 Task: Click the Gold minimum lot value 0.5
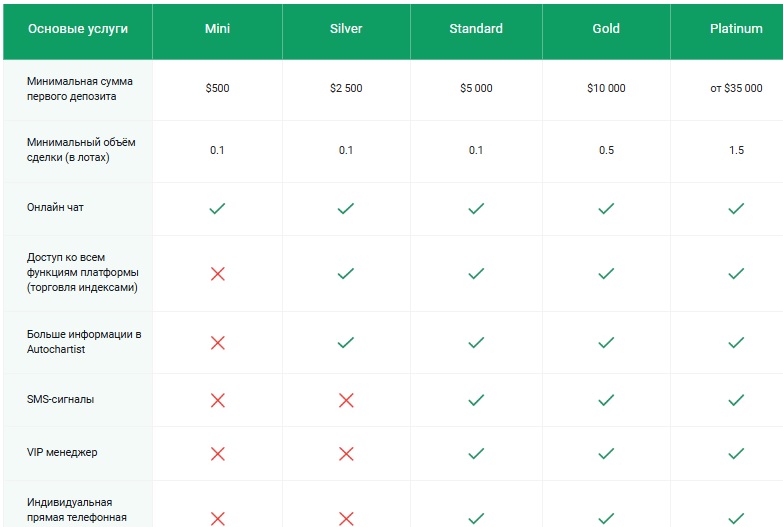click(606, 150)
